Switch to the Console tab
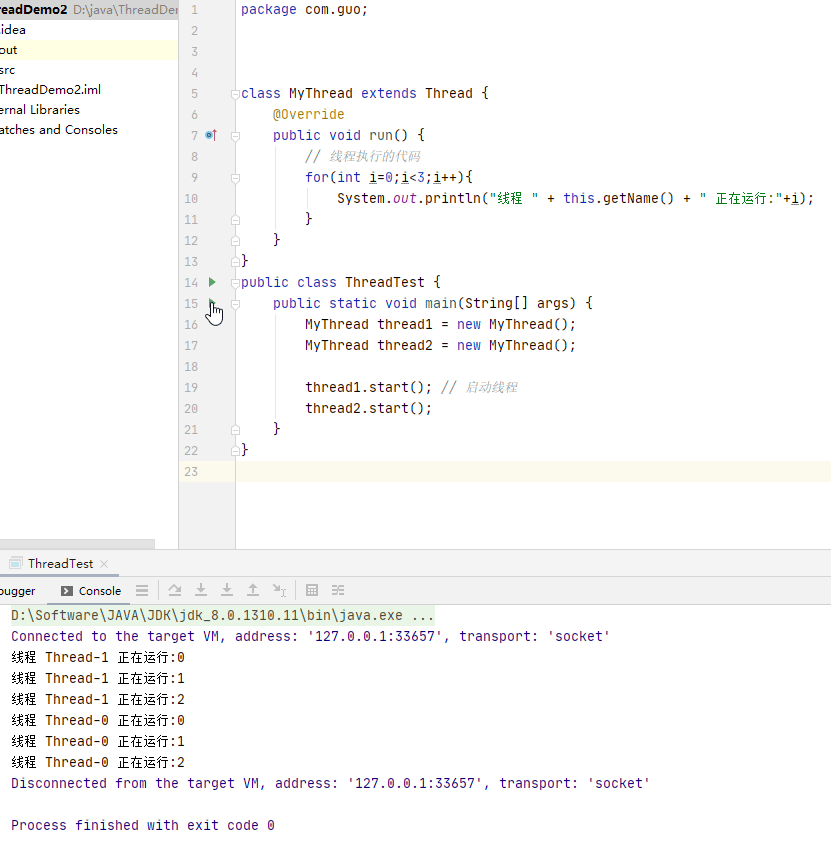Viewport: 831px width, 860px height. point(91,591)
